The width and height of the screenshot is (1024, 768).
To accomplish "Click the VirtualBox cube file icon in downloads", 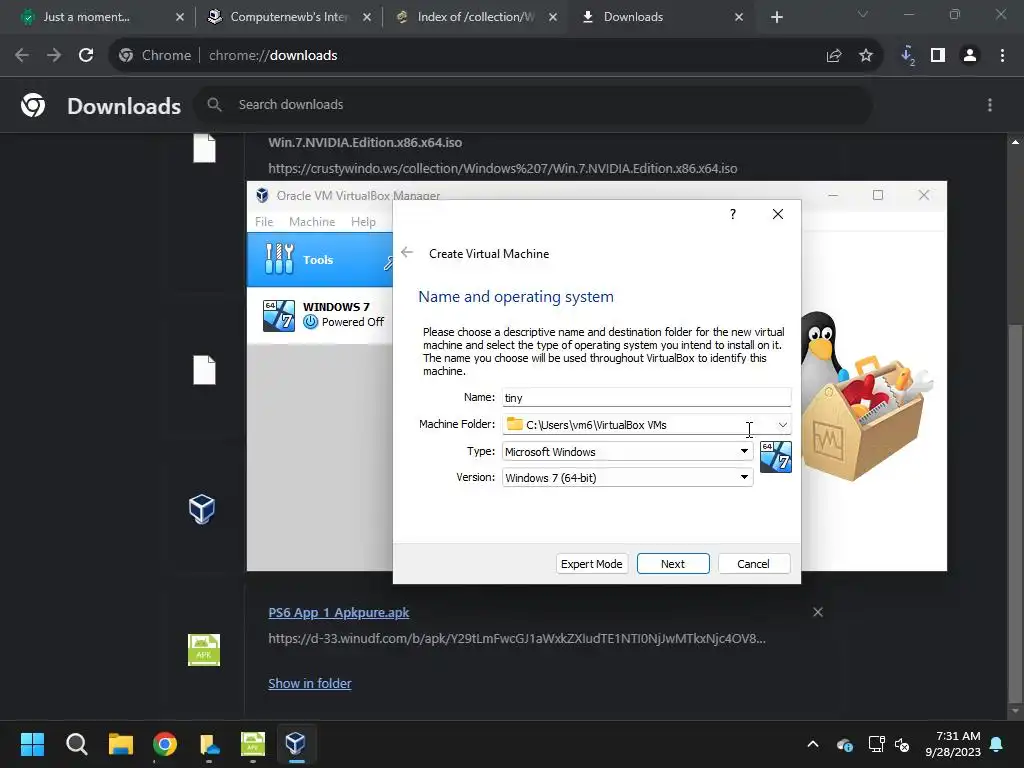I will (x=202, y=509).
